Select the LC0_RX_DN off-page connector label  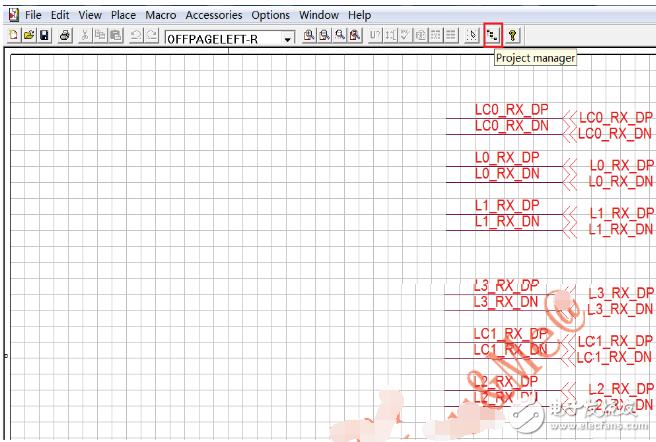point(615,134)
